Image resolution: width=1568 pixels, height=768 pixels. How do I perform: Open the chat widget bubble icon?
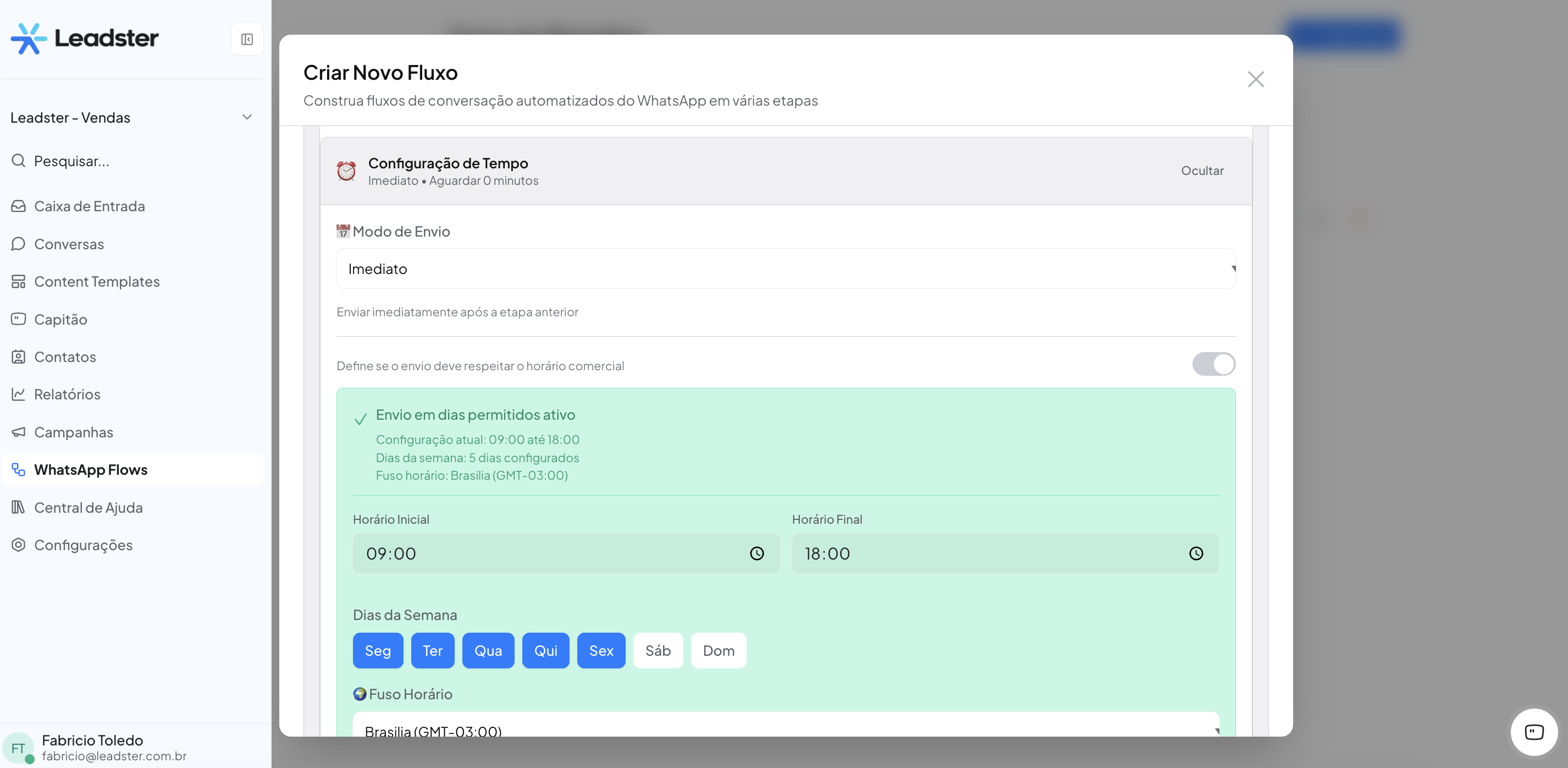[x=1533, y=732]
